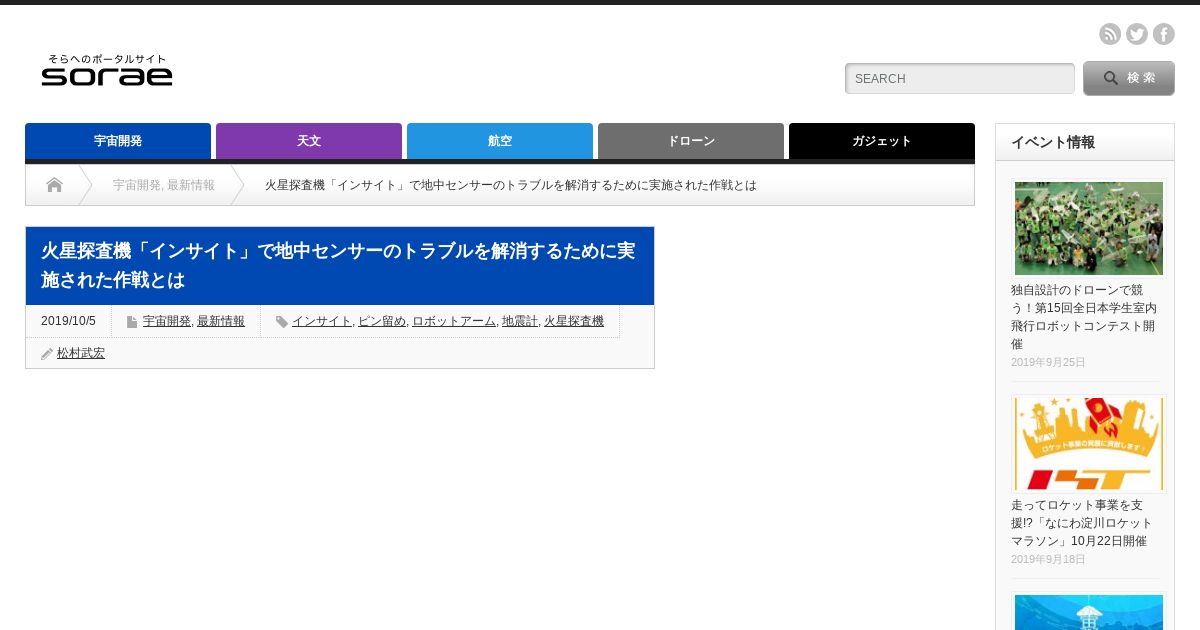Screen dimensions: 1200x630
Task: Click event date 2019年9月25日
Action: [1048, 362]
